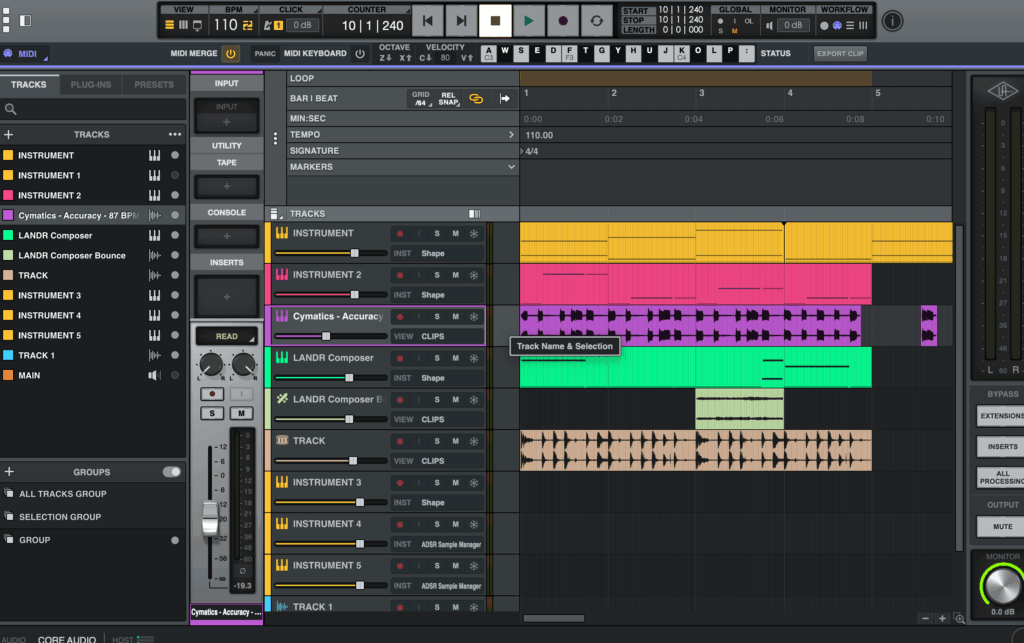
Task: Switch to the Plug-Ins tab
Action: point(90,85)
